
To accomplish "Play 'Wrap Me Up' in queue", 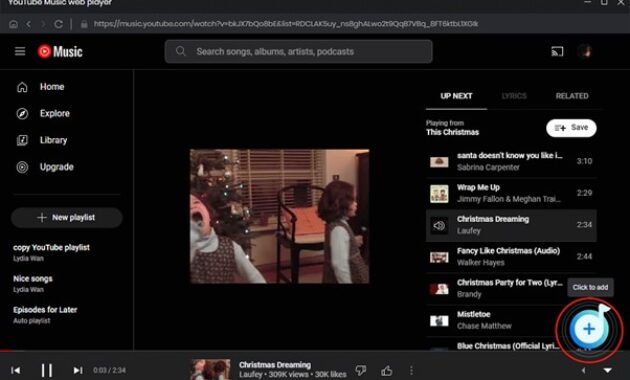I will click(x=511, y=193).
